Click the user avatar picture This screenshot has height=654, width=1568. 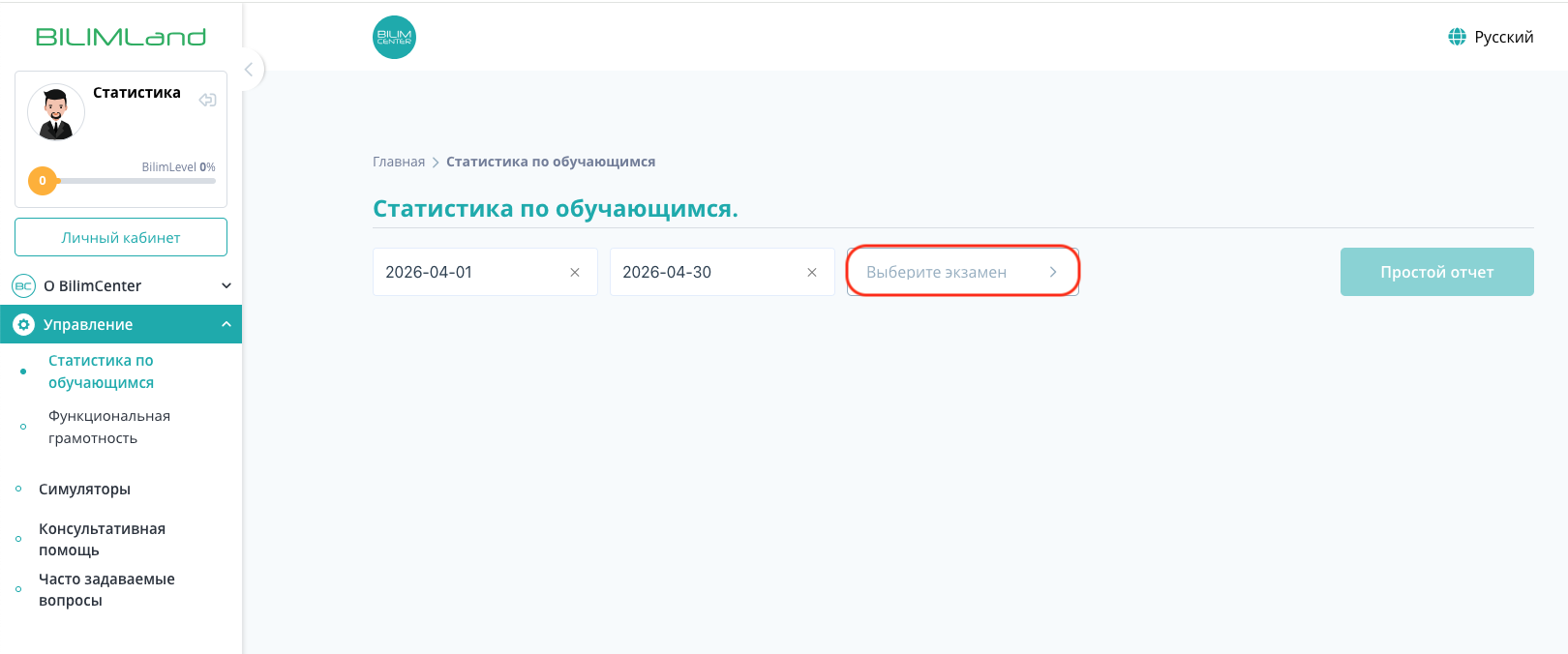pyautogui.click(x=56, y=112)
